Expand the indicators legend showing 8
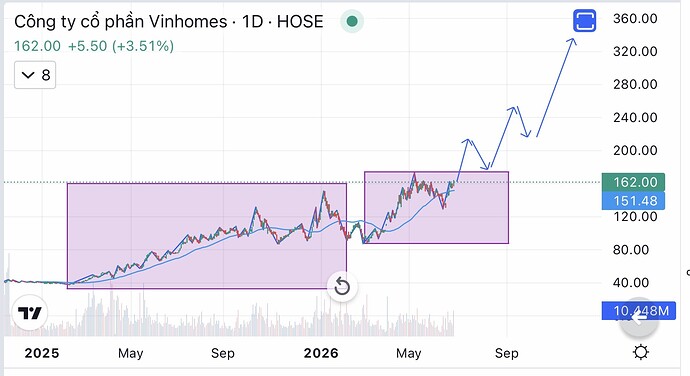The height and width of the screenshot is (376, 690). pos(35,75)
